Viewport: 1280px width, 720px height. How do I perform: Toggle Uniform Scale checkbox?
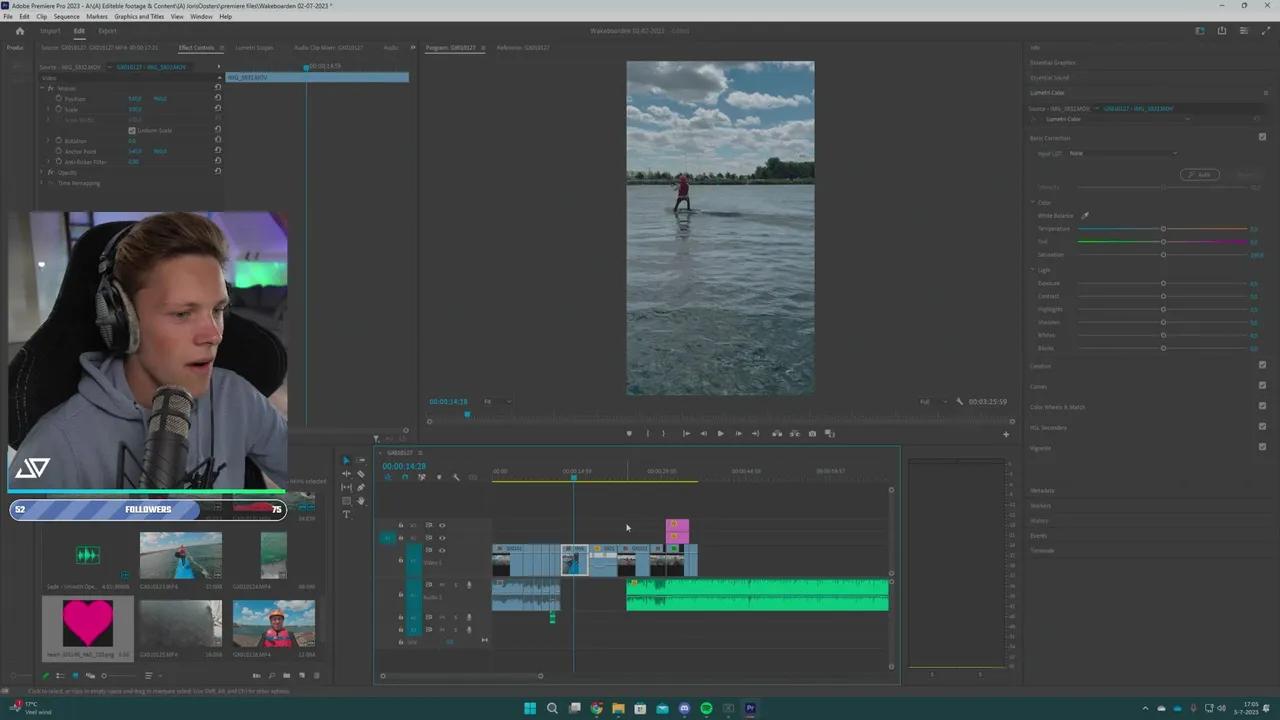[132, 130]
